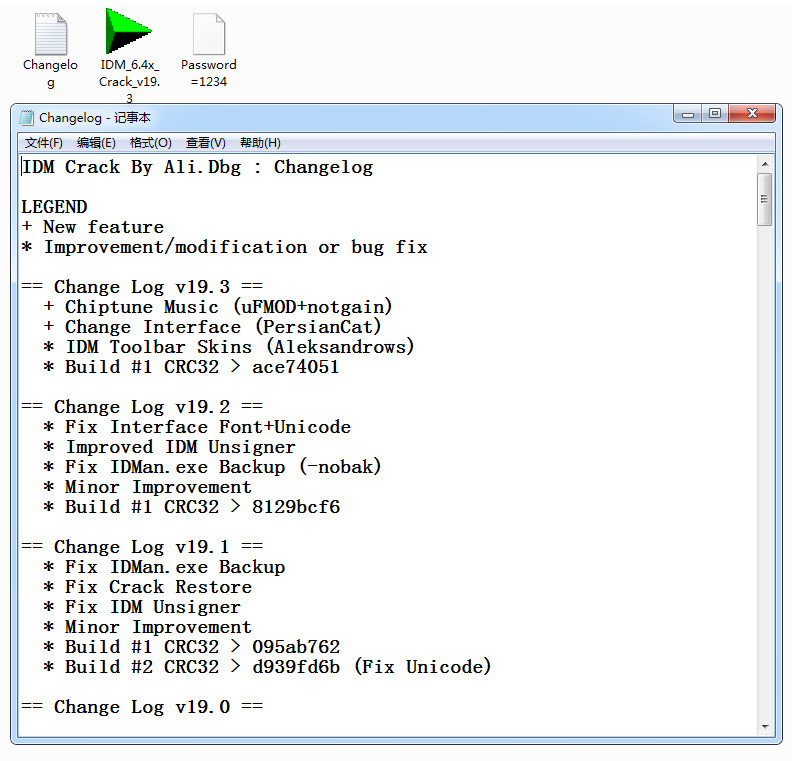Image resolution: width=792 pixels, height=761 pixels.
Task: Maximize the Changelog Notepad window
Action: click(x=715, y=114)
